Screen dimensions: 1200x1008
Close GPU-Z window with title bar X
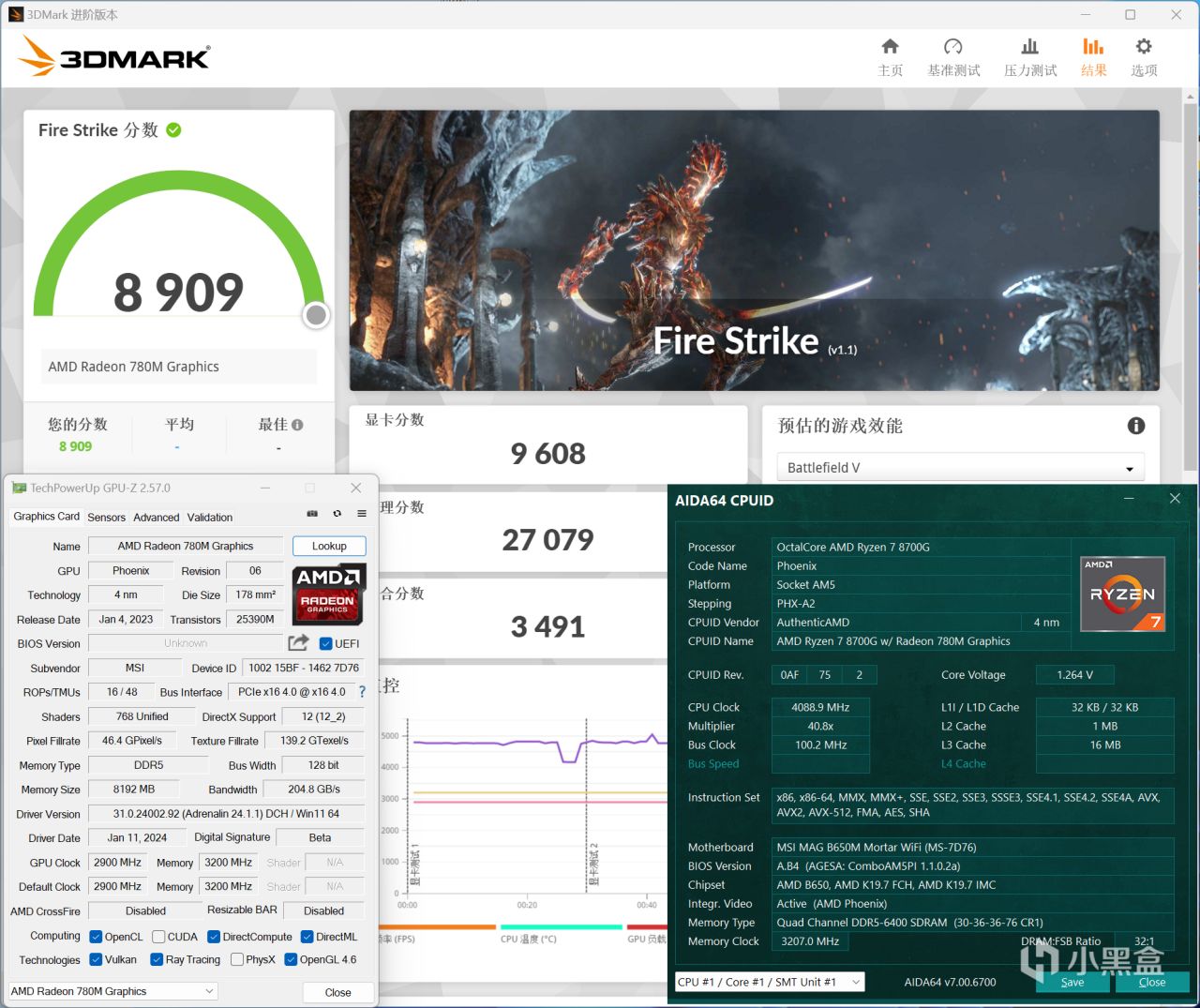tap(355, 488)
